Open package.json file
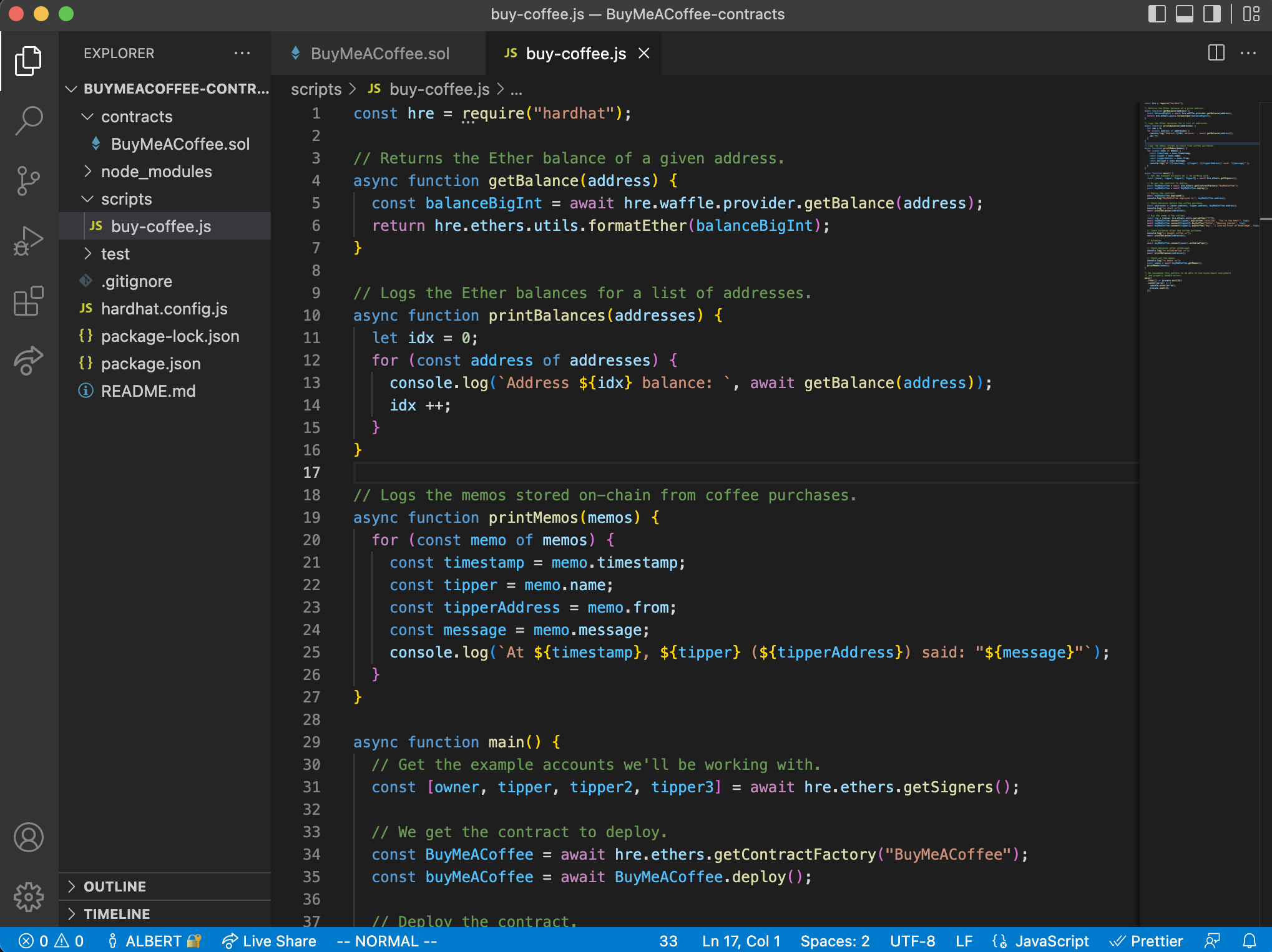This screenshot has width=1272, height=952. tap(165, 364)
